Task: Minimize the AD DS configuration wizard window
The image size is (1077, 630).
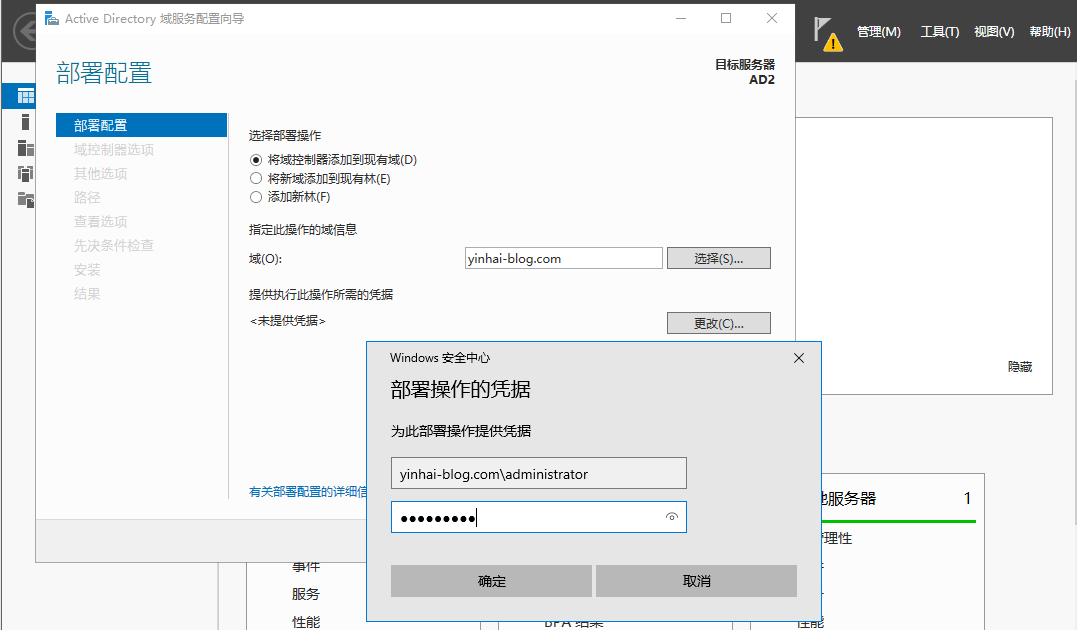Action: pyautogui.click(x=681, y=19)
